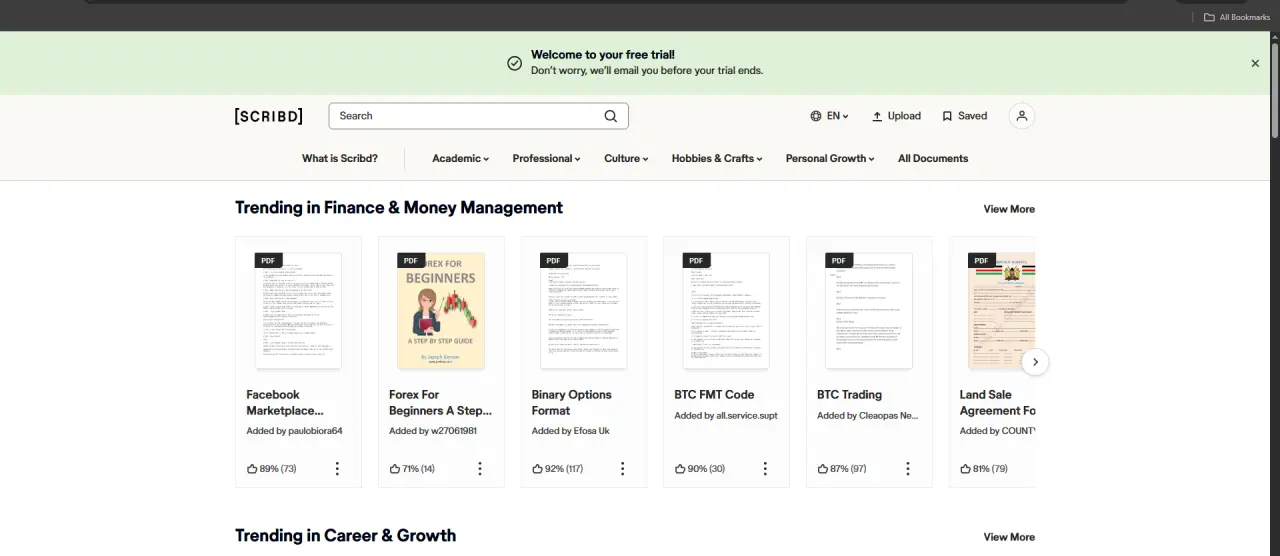Viewport: 1280px width, 556px height.
Task: Click BTC Trading title
Action: [x=849, y=394]
